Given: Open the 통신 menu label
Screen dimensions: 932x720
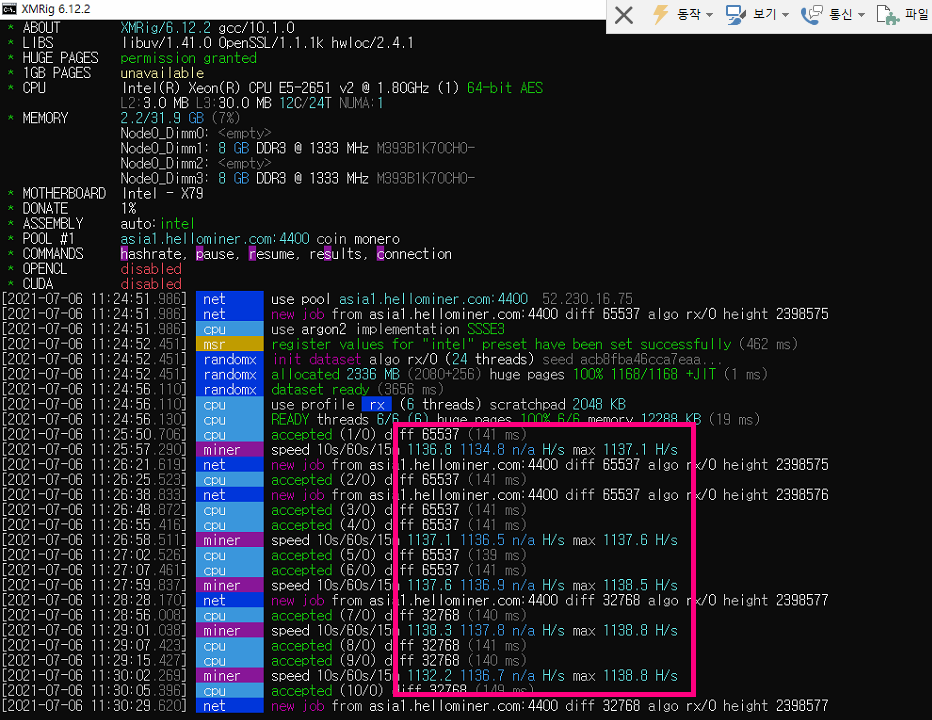Looking at the screenshot, I should click(841, 14).
